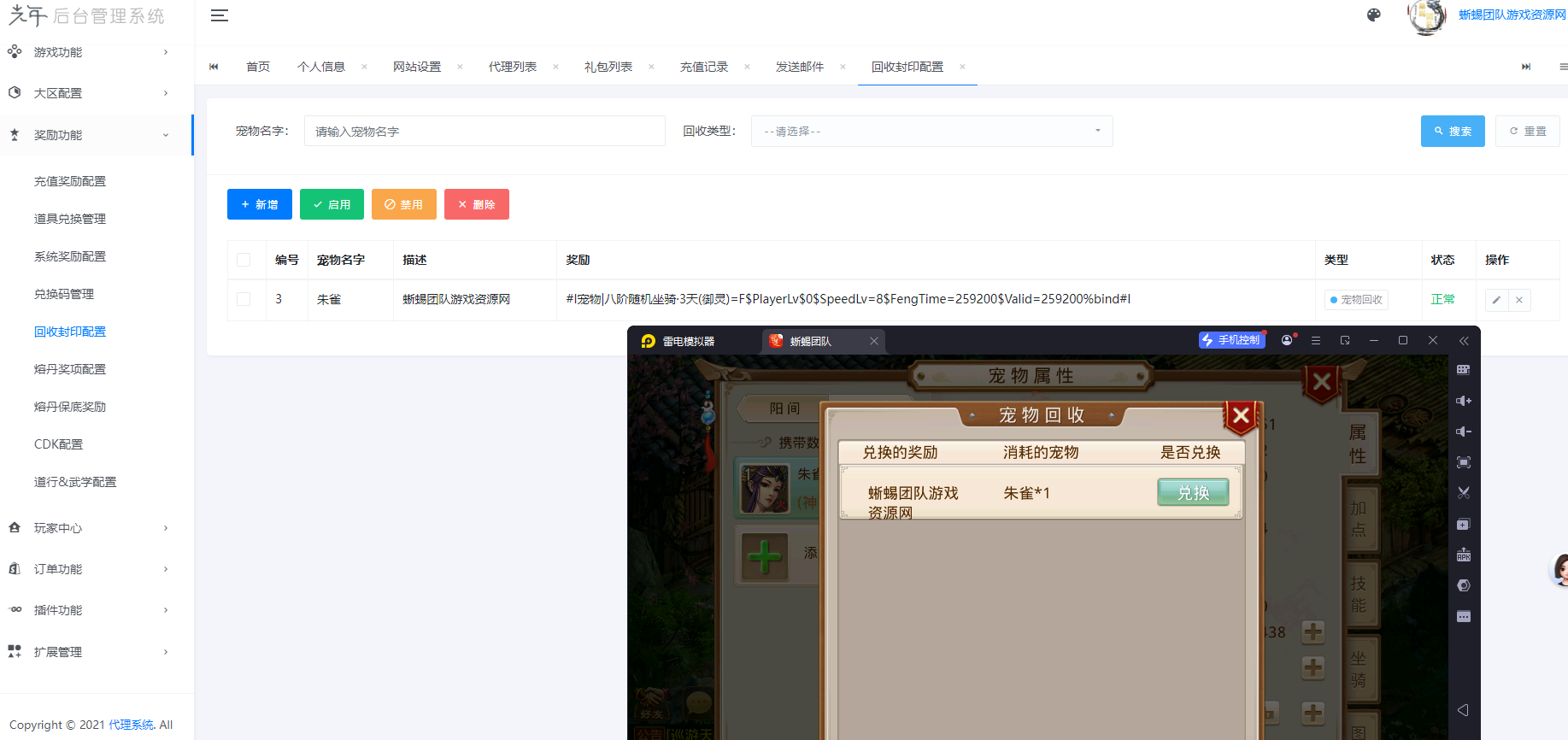The height and width of the screenshot is (740, 1568).
Task: Open the theme palette icon
Action: [x=1373, y=15]
